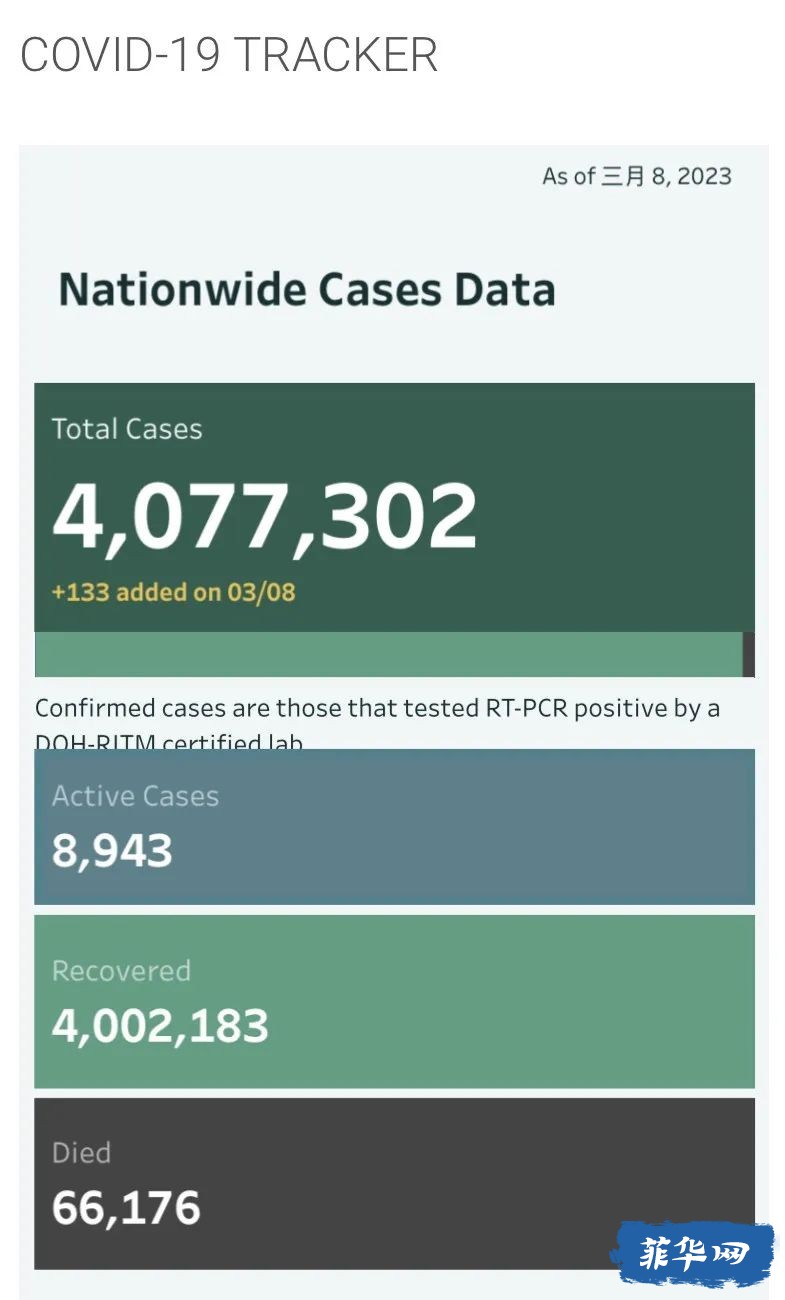Click '+133 added on 03/08' text
Image resolution: width=785 pixels, height=1300 pixels.
click(x=174, y=592)
